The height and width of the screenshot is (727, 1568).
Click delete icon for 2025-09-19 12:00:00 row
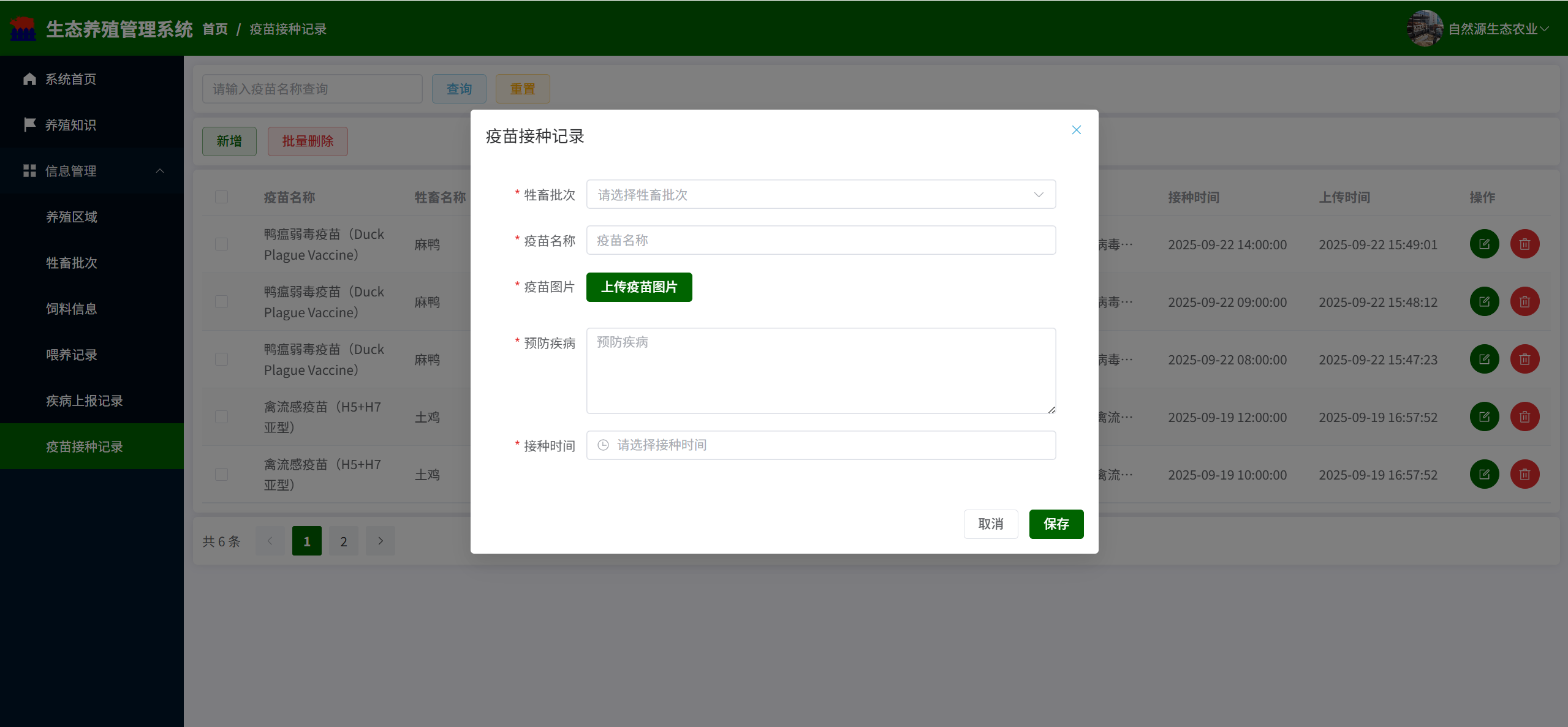coord(1524,417)
